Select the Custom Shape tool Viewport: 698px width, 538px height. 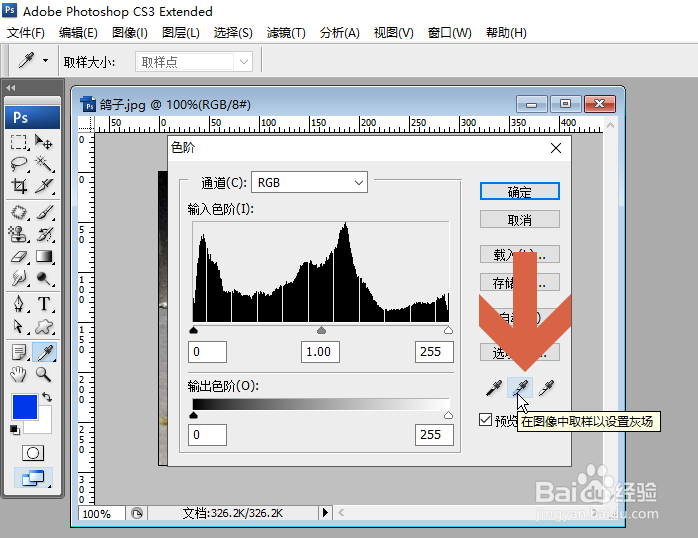point(44,326)
